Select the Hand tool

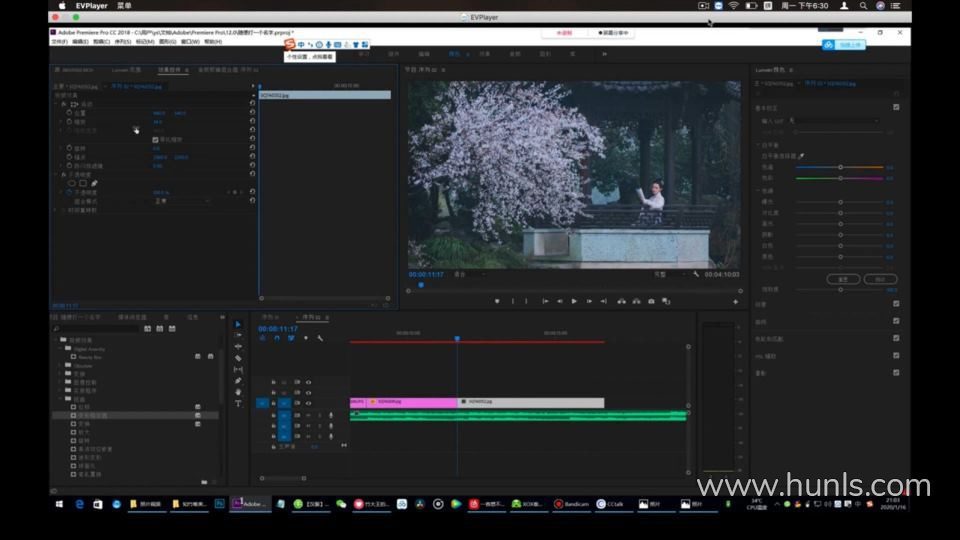click(x=238, y=392)
